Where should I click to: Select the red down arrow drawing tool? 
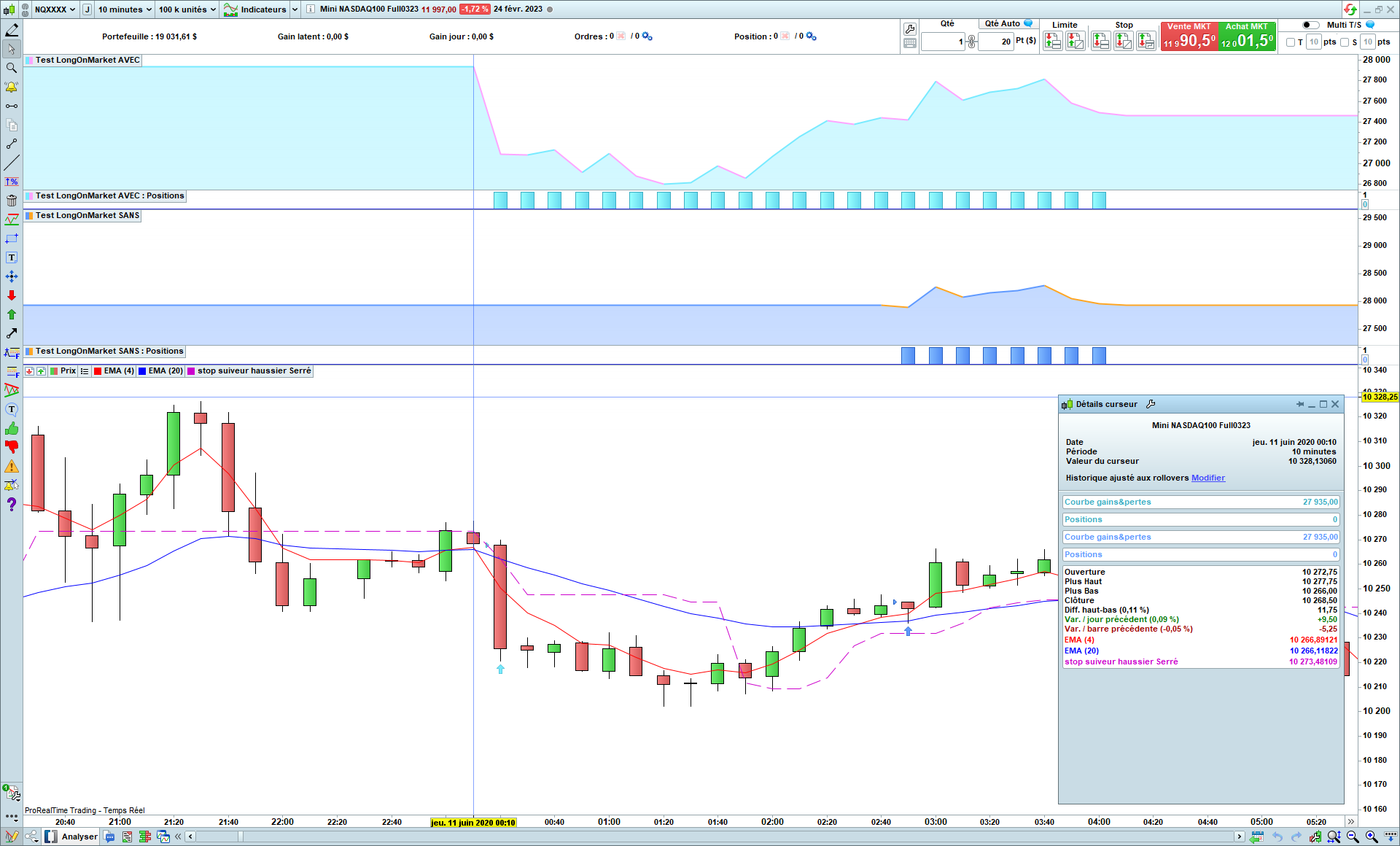tap(11, 295)
